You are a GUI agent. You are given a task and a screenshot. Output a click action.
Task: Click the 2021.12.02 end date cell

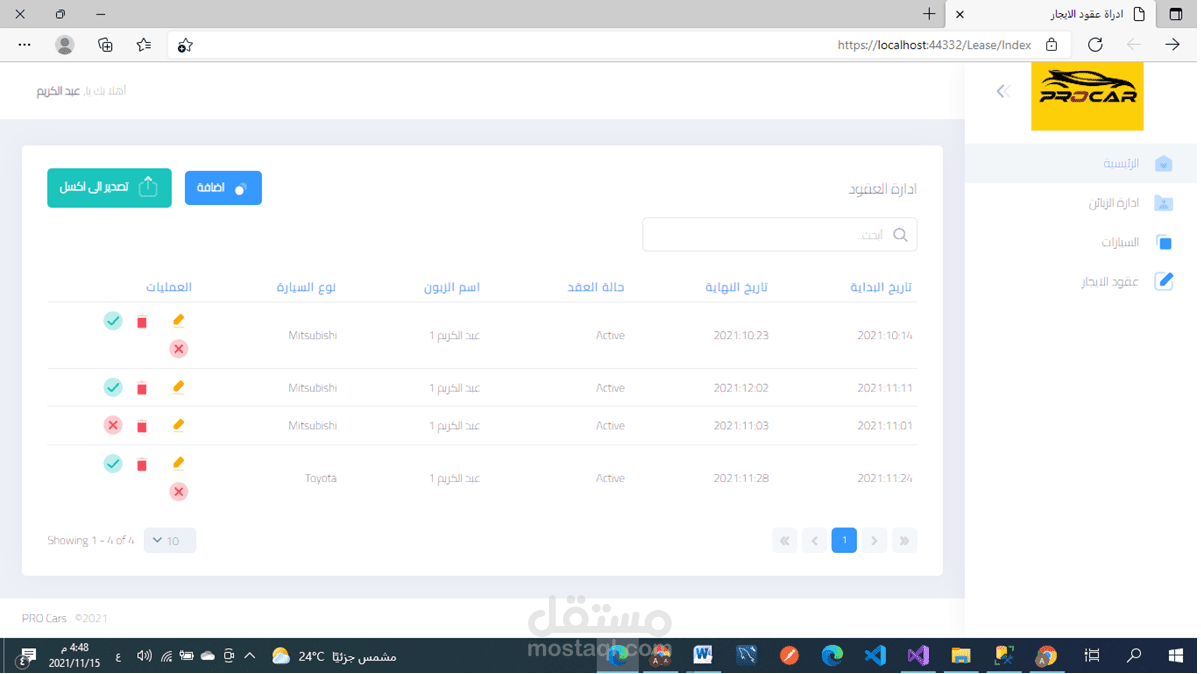coord(741,388)
